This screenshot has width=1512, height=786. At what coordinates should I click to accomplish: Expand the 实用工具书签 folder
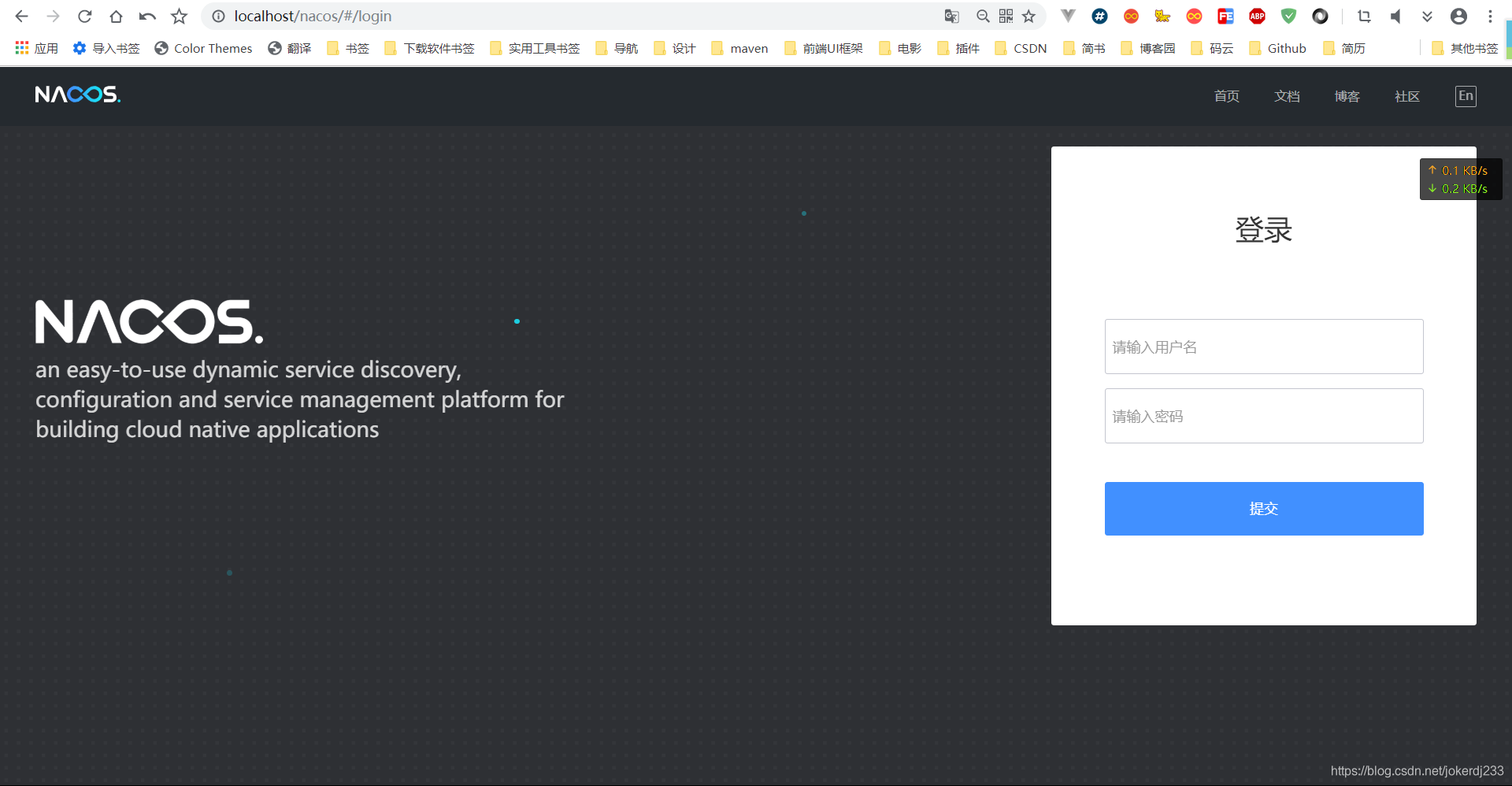[x=535, y=48]
